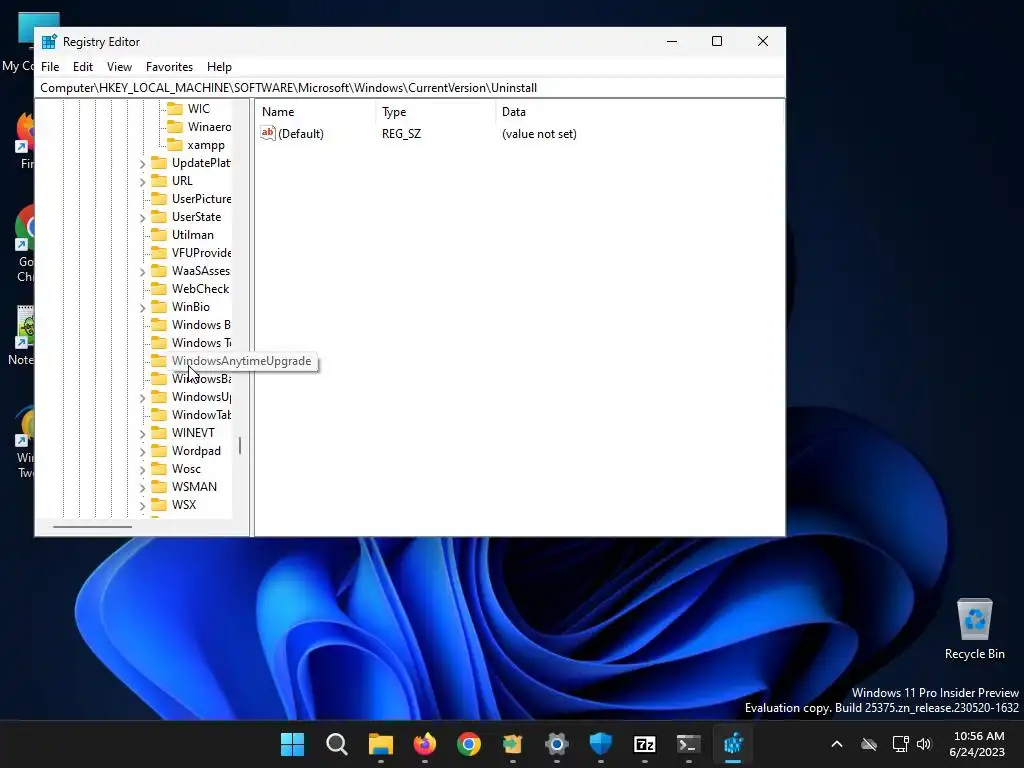This screenshot has height=768, width=1024.
Task: Open taskbar Search
Action: click(x=337, y=744)
